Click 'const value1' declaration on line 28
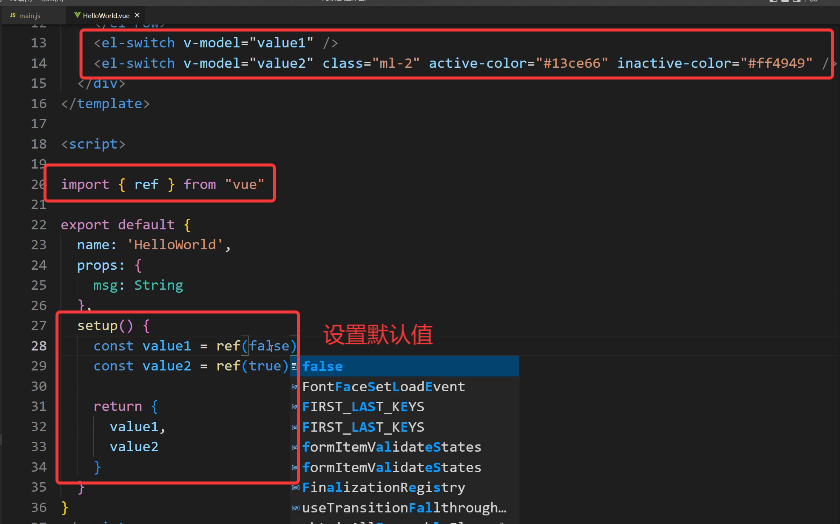Screen dimensions: 840x524 tap(142, 346)
